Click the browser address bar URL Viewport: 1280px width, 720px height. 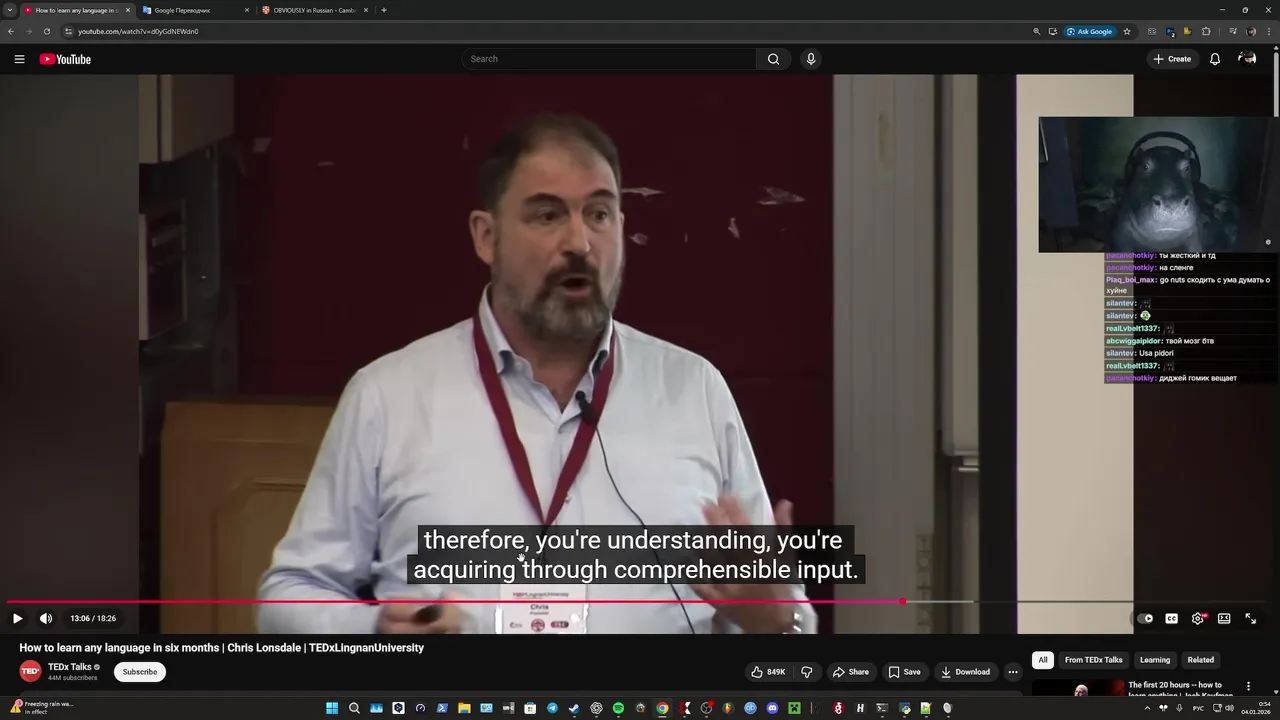coord(138,31)
